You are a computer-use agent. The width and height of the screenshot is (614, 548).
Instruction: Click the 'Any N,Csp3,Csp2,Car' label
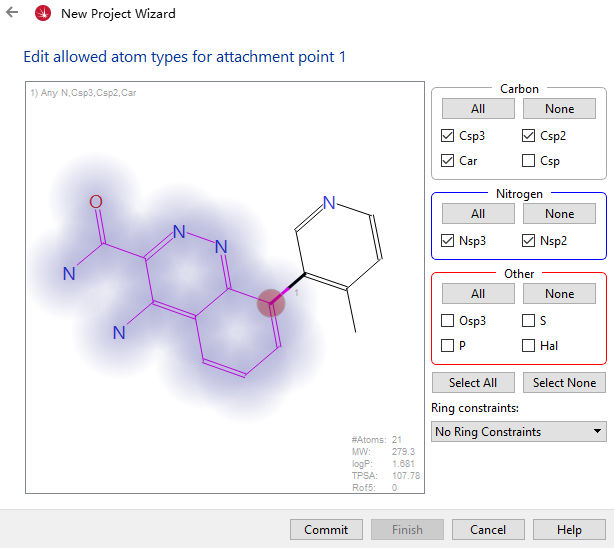[83, 93]
